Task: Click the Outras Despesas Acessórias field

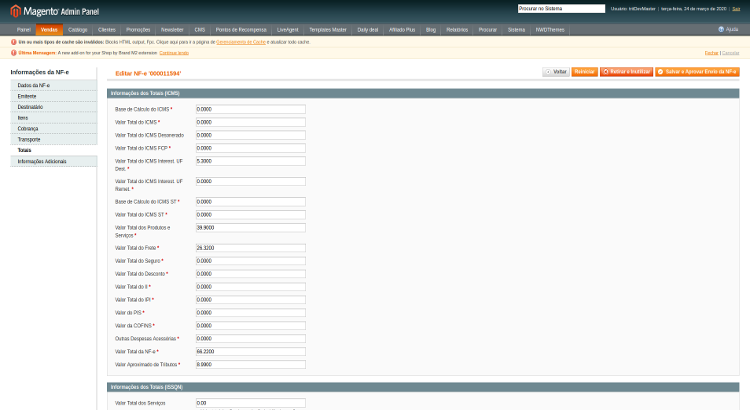Action: [251, 338]
